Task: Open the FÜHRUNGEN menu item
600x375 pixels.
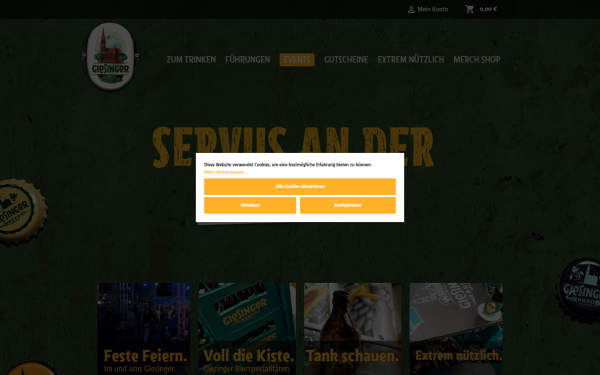Action: point(248,60)
